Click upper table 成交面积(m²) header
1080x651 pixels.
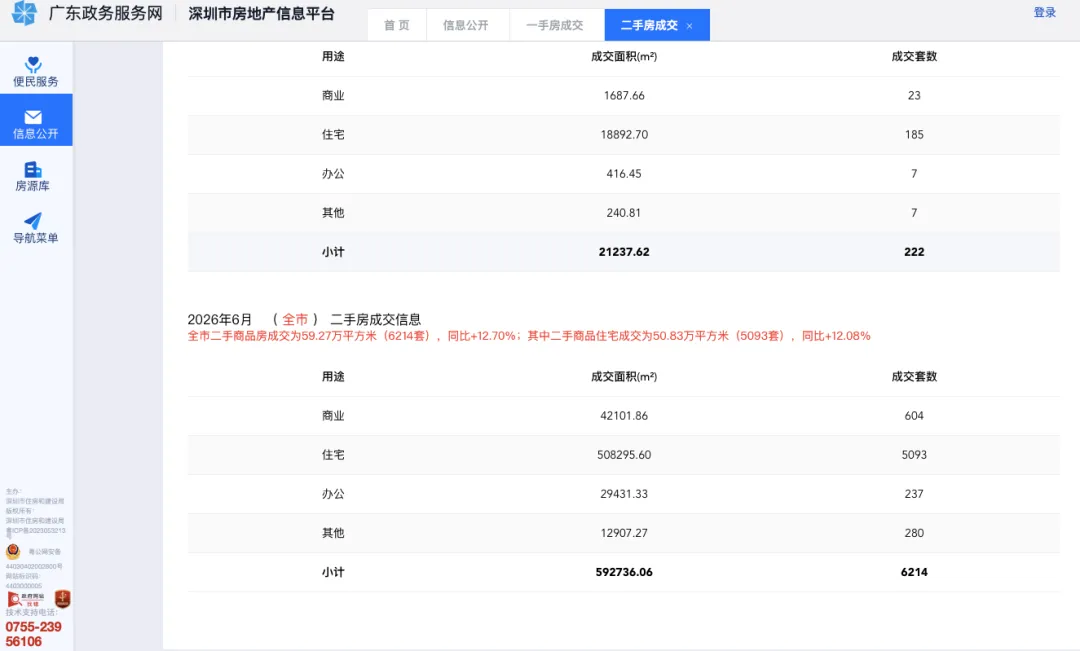[x=624, y=56]
